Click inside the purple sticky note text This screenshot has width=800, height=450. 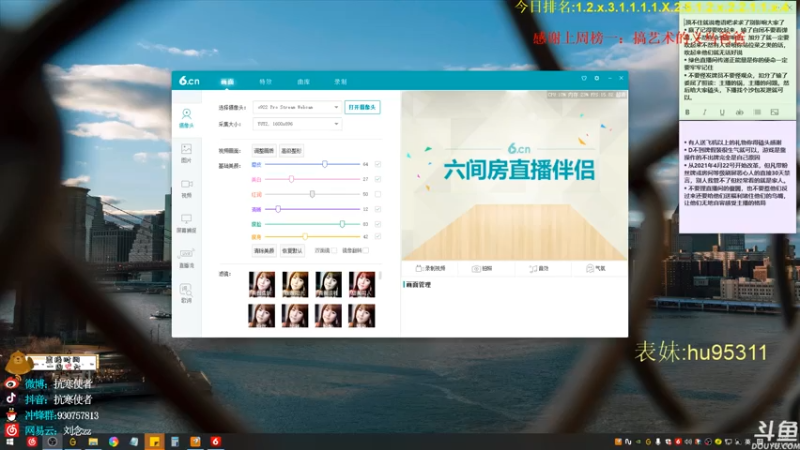pyautogui.click(x=737, y=172)
